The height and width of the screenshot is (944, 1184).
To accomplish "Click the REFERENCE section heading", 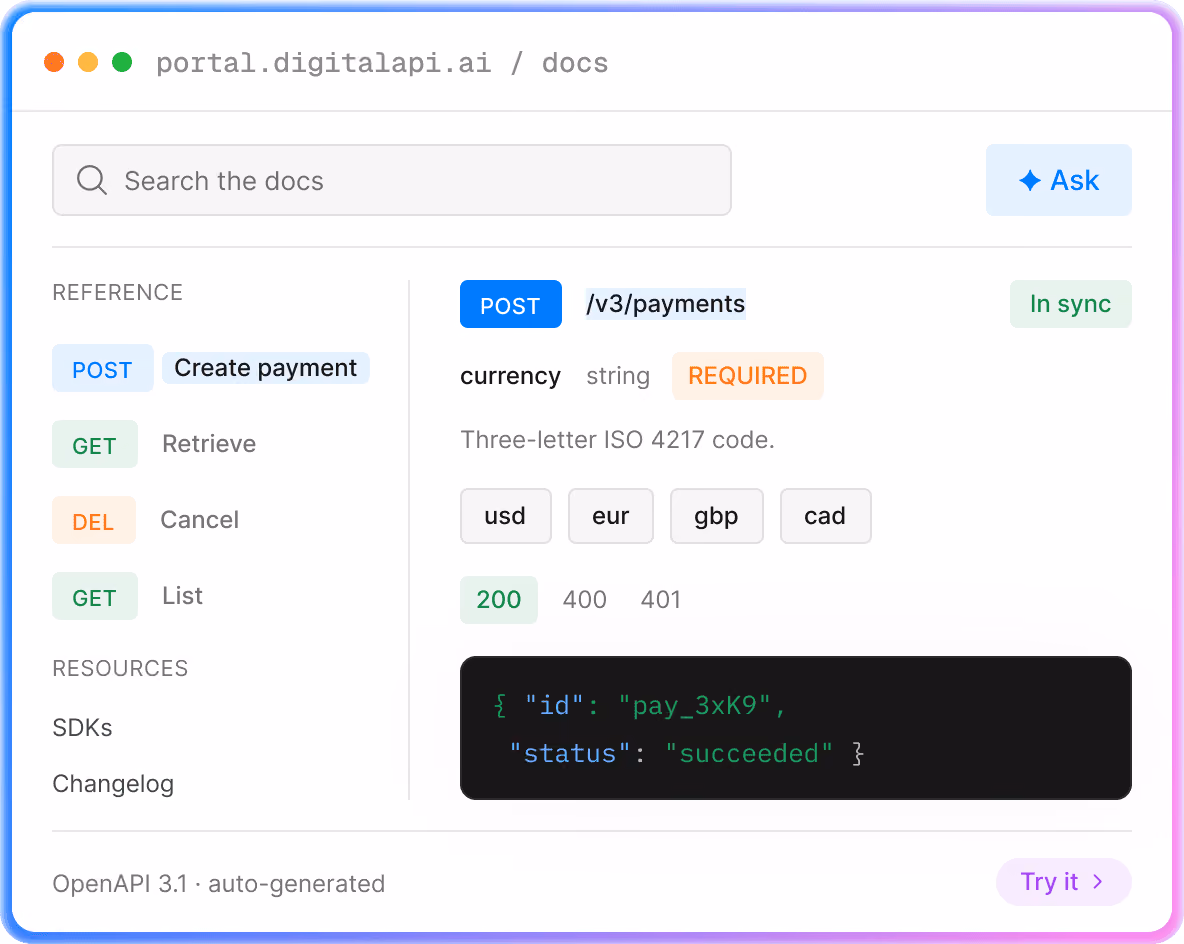I will point(118,292).
